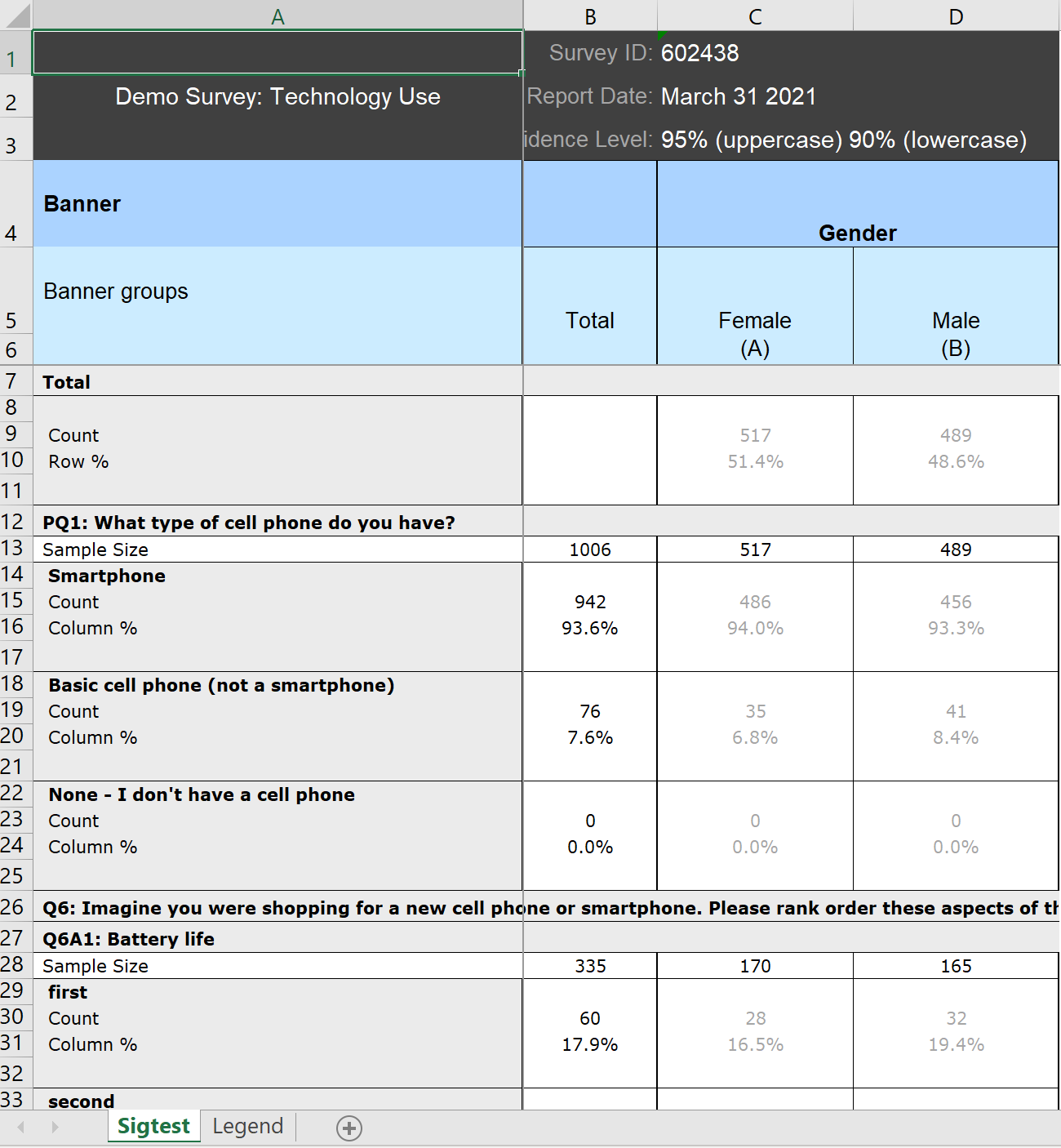Click Q6A1 male sample size 165
Image resolution: width=1061 pixels, height=1148 pixels.
click(956, 966)
